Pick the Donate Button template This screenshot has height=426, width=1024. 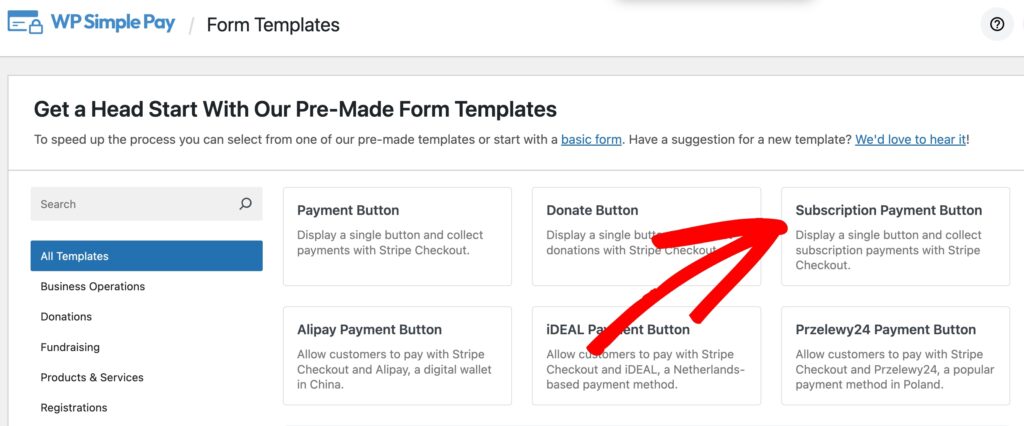[x=646, y=236]
